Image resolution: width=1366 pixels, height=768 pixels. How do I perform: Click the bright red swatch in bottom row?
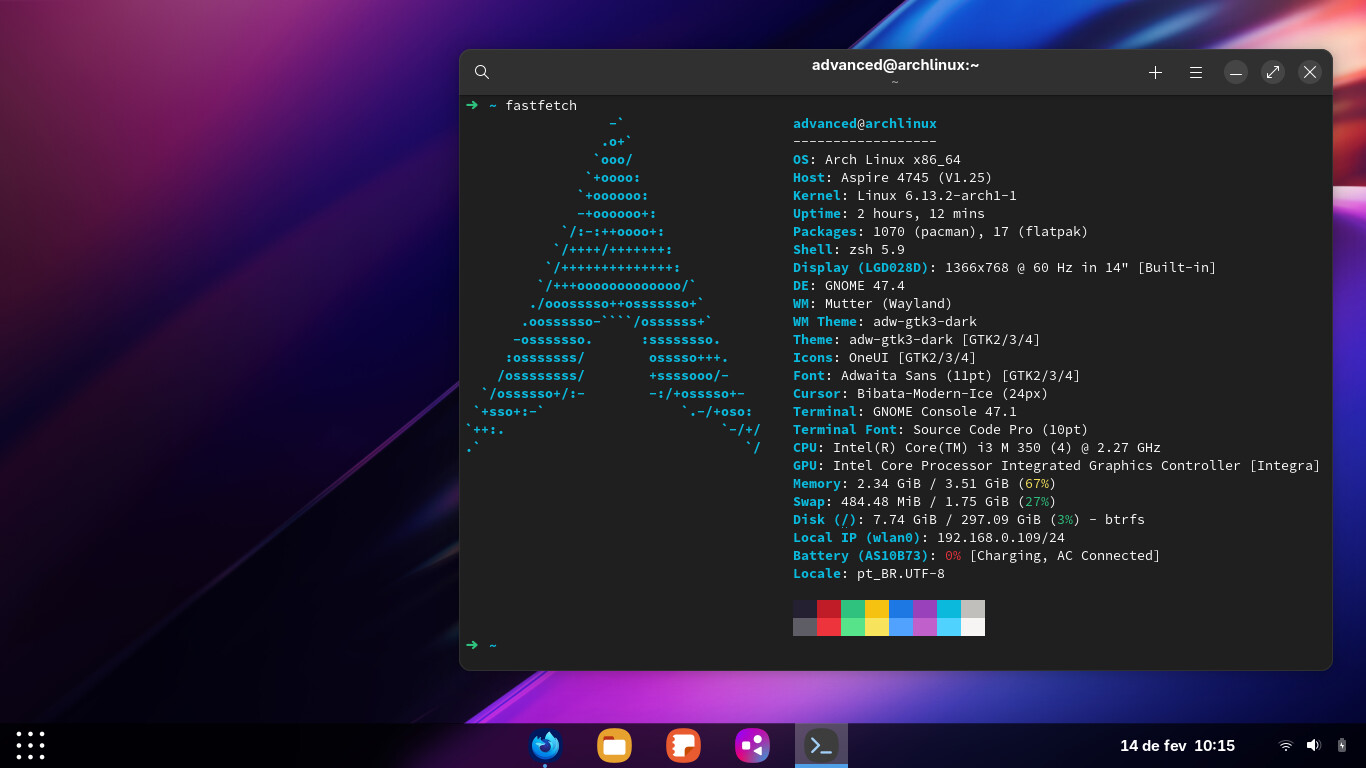pos(829,627)
